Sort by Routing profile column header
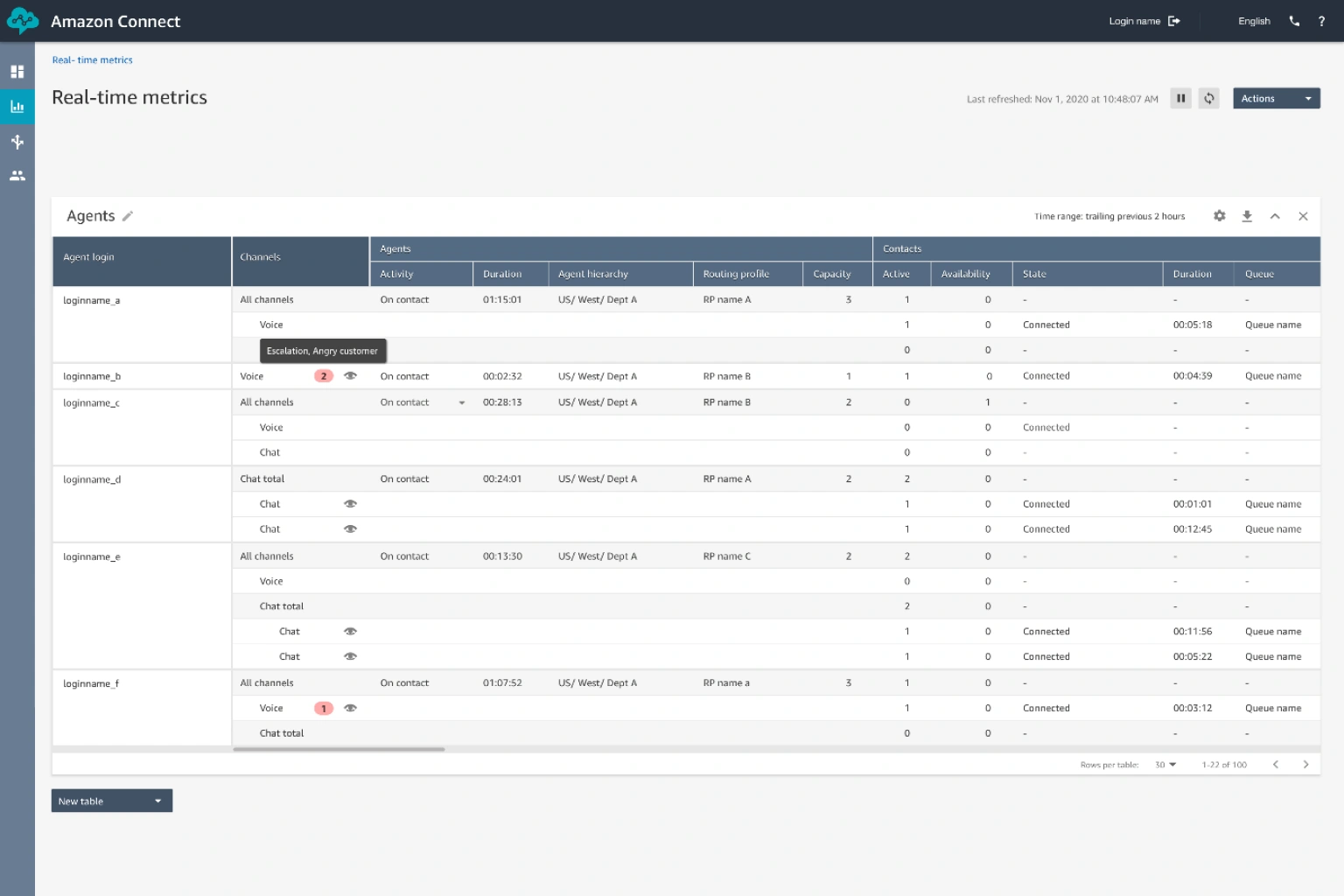This screenshot has height=896, width=1344. pos(748,274)
